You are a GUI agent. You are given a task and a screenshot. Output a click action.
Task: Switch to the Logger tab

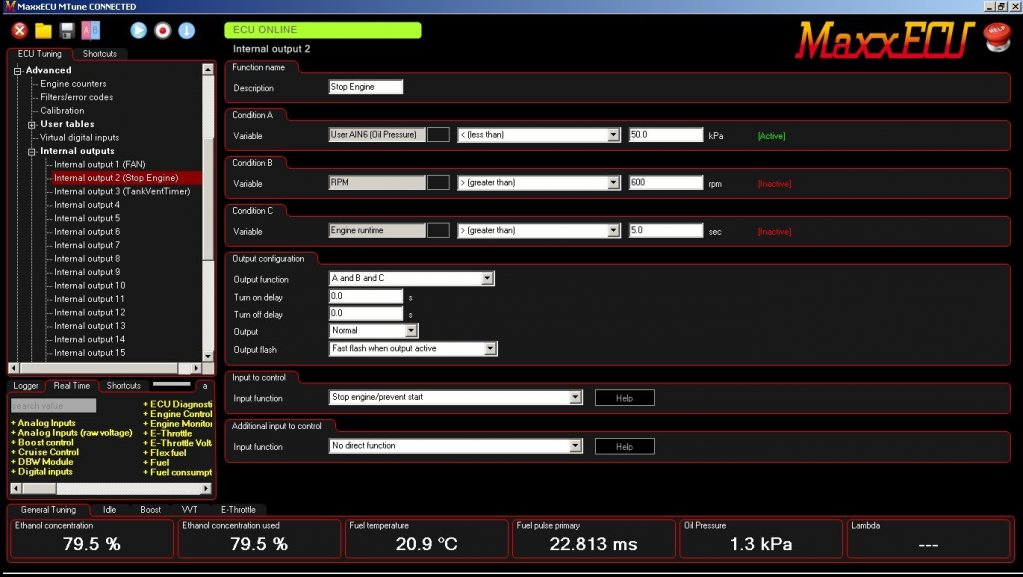[x=26, y=386]
